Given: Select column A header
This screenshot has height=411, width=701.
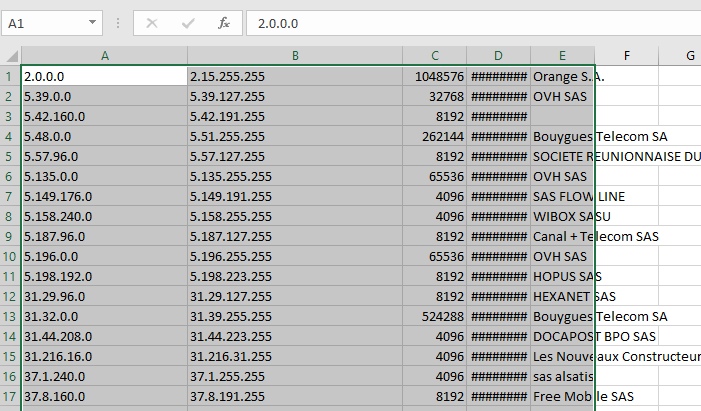Looking at the screenshot, I should [x=105, y=56].
